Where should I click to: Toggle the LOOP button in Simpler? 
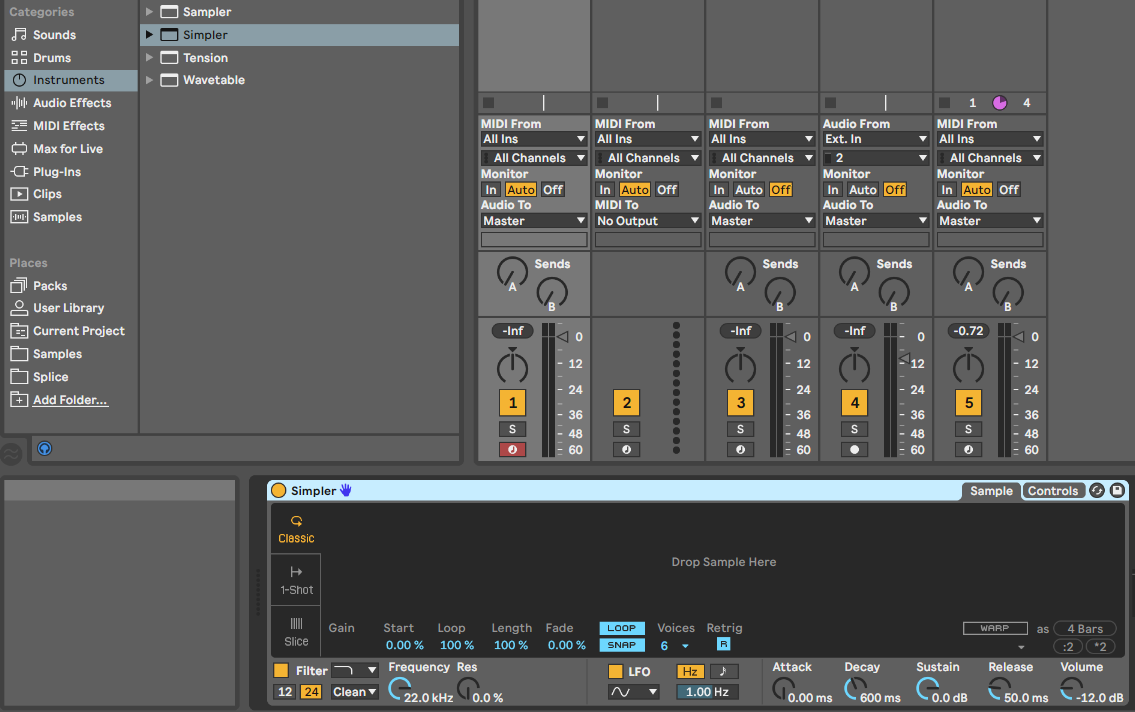click(x=622, y=628)
